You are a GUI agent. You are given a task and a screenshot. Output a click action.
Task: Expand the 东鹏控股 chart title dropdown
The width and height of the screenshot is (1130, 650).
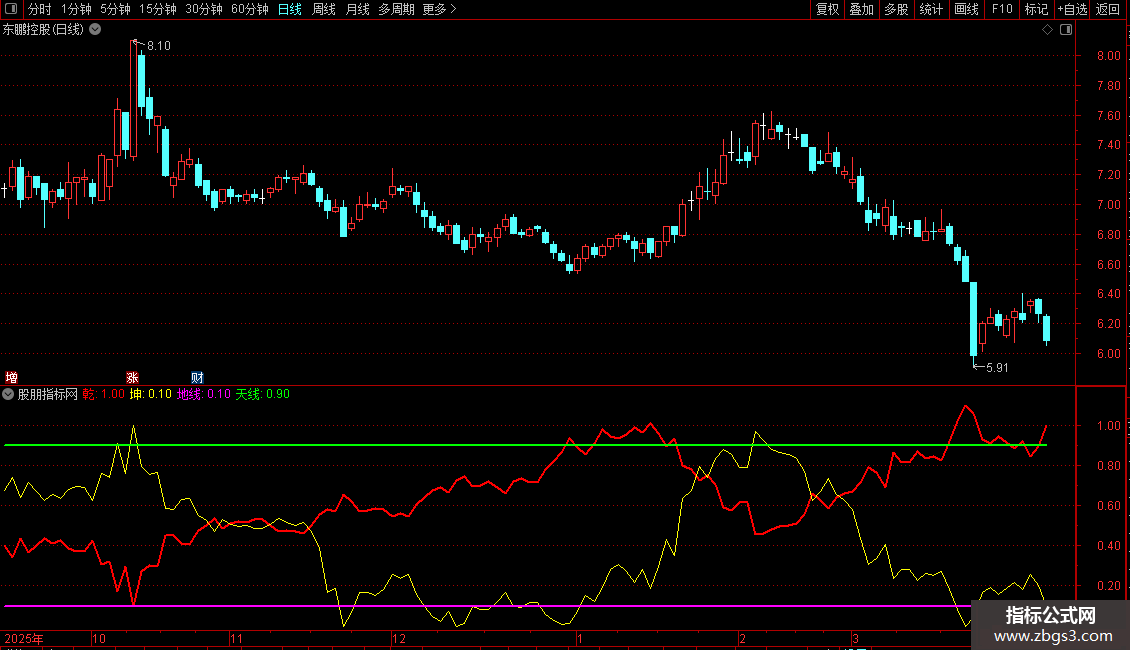point(95,30)
